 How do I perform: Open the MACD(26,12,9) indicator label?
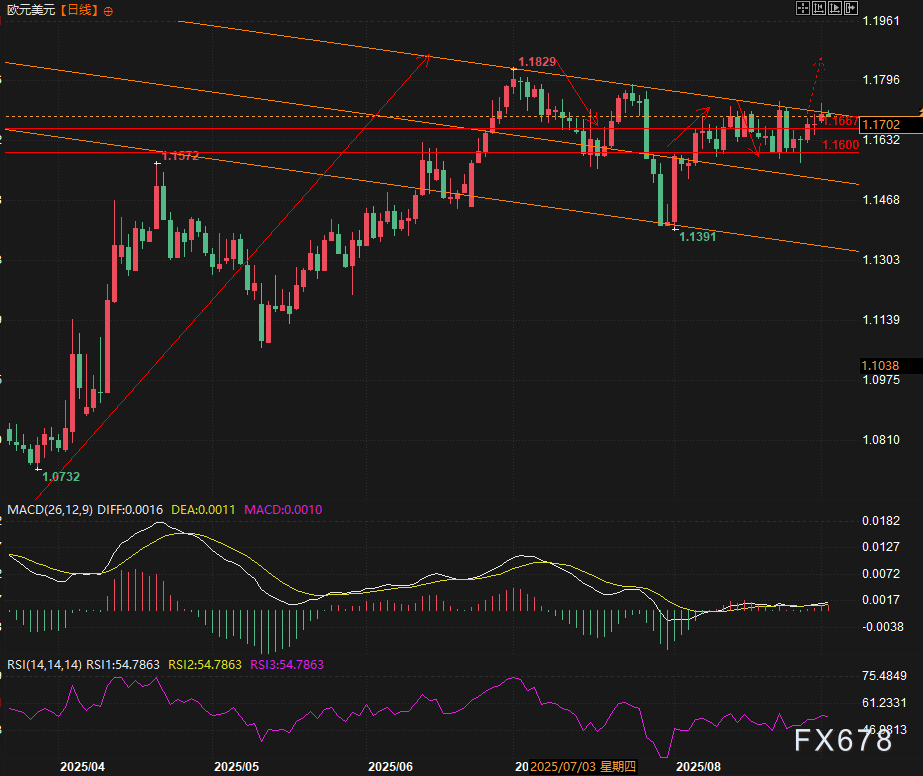tap(49, 510)
